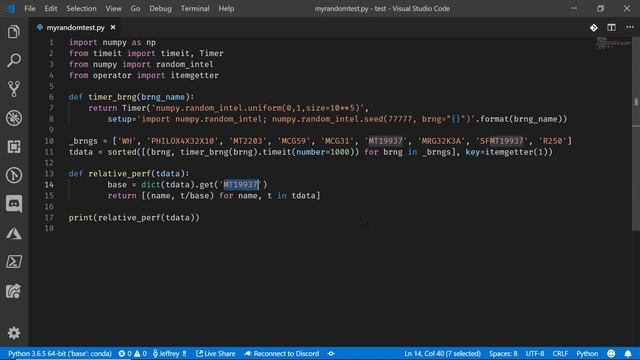Click 'PHILOX4X32X10' string on line 10

pyautogui.click(x=182, y=141)
